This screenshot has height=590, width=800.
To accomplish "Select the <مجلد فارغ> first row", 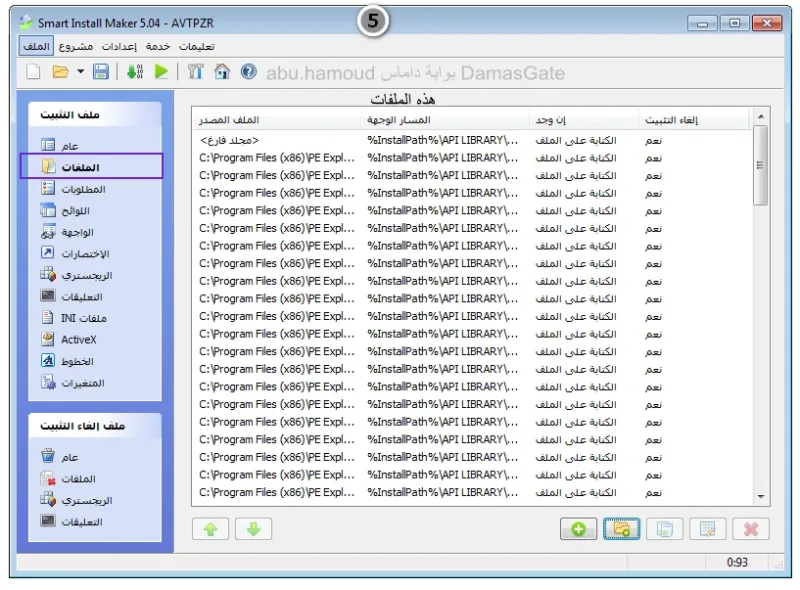I will [471, 140].
